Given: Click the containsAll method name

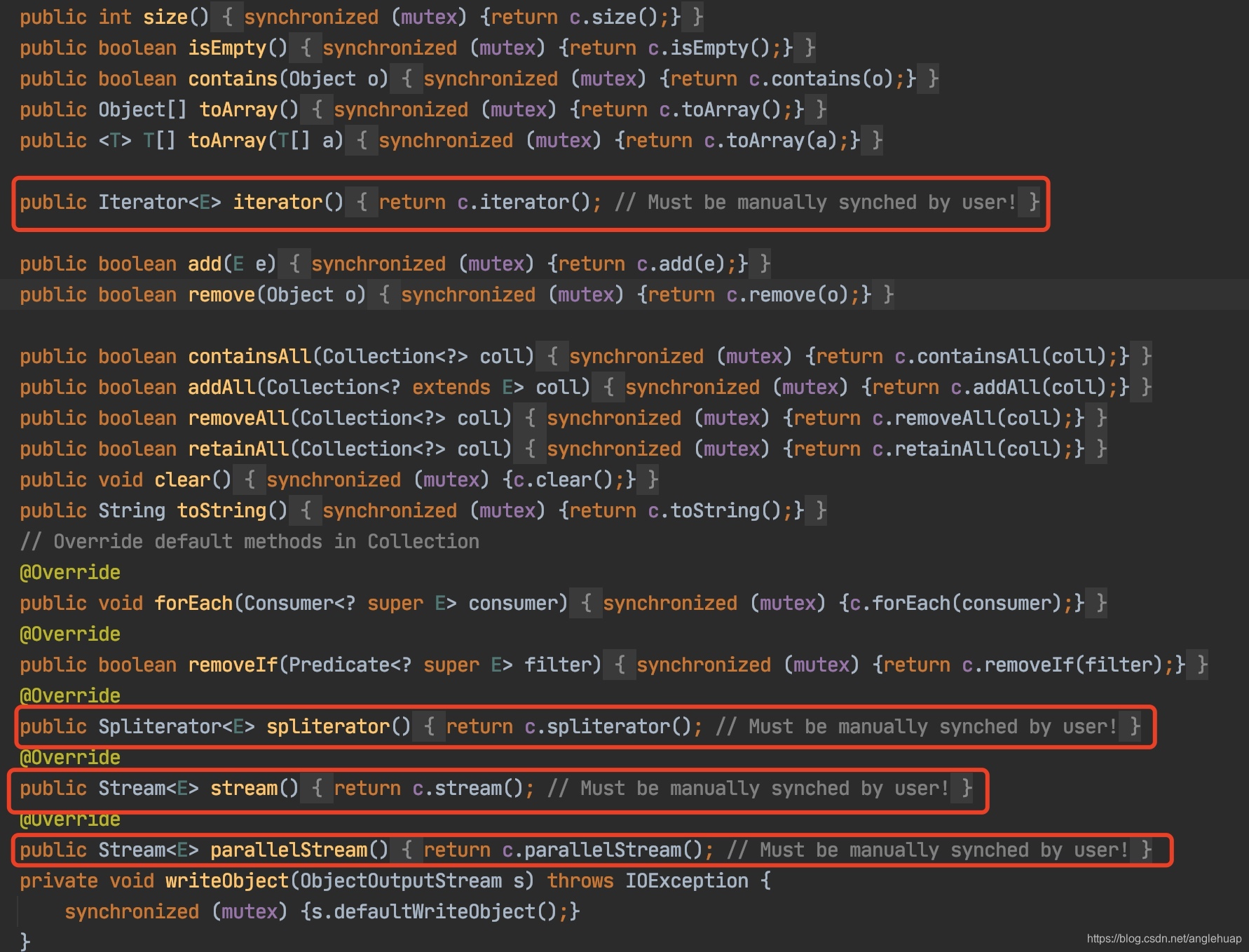Looking at the screenshot, I should (250, 356).
